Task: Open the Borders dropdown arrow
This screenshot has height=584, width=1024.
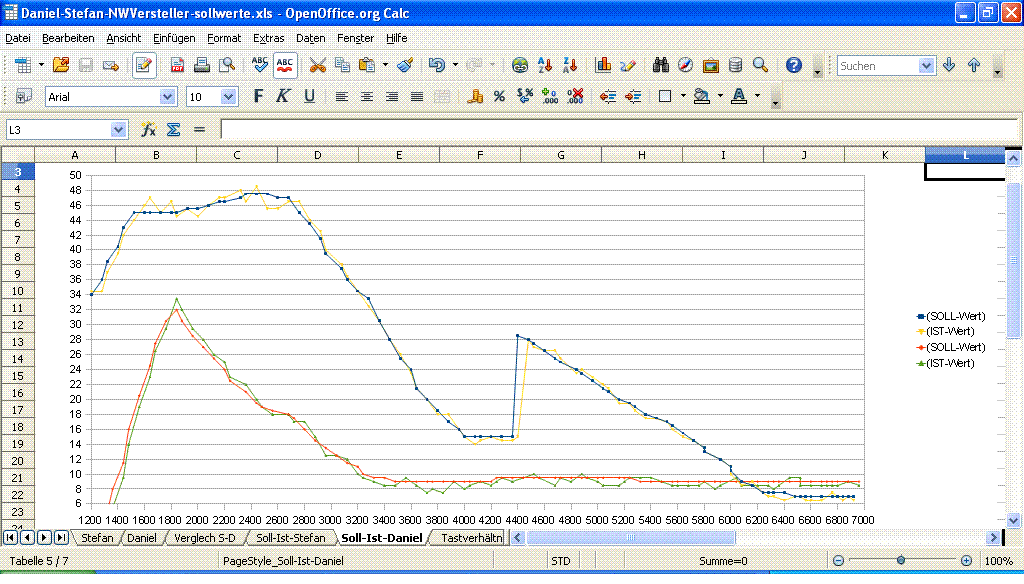Action: (683, 97)
